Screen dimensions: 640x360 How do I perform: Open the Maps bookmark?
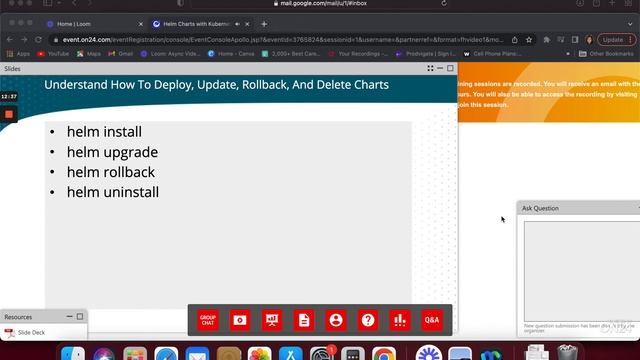point(89,53)
